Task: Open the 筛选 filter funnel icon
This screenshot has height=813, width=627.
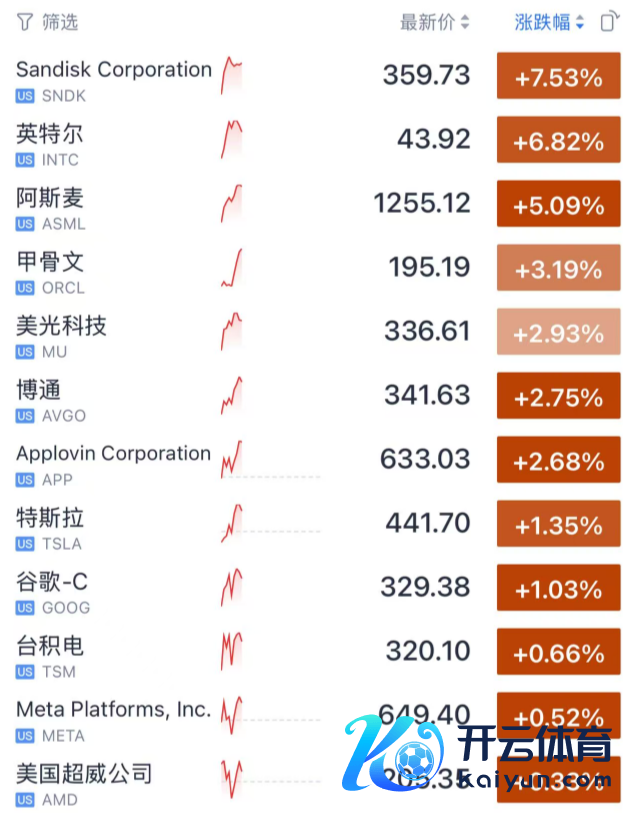Action: (24, 22)
